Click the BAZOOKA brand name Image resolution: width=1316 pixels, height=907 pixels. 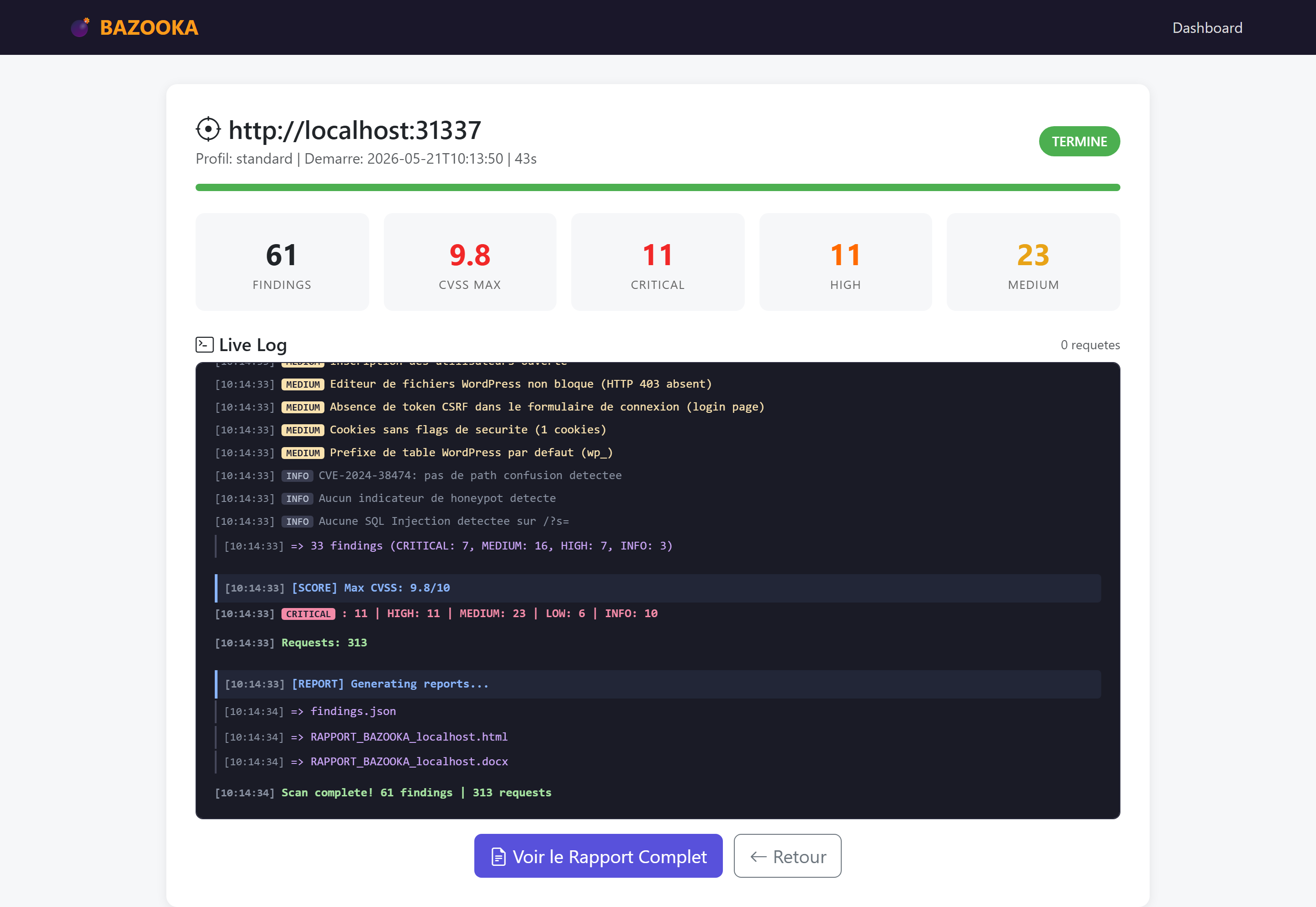[149, 28]
